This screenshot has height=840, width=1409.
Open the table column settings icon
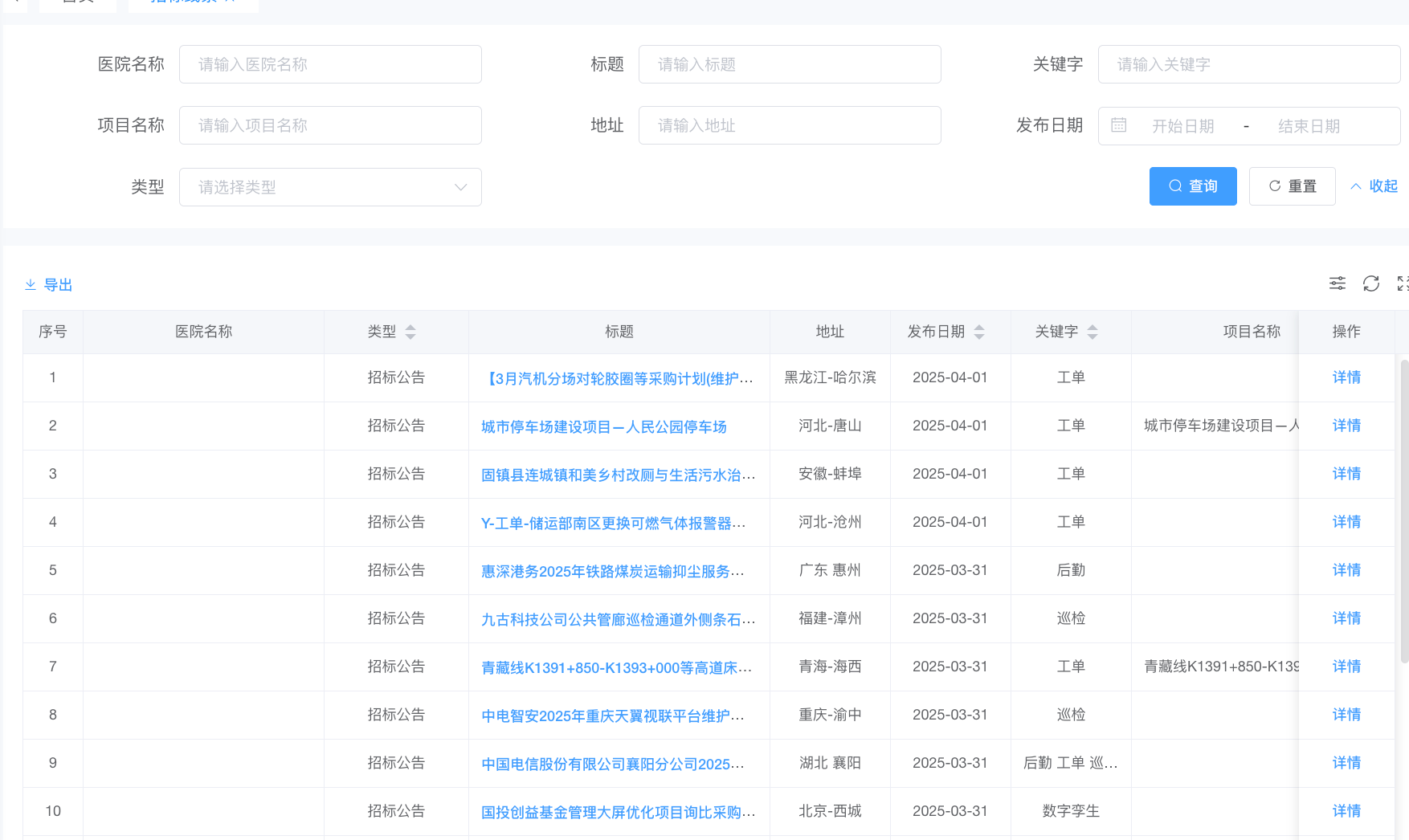click(x=1337, y=283)
